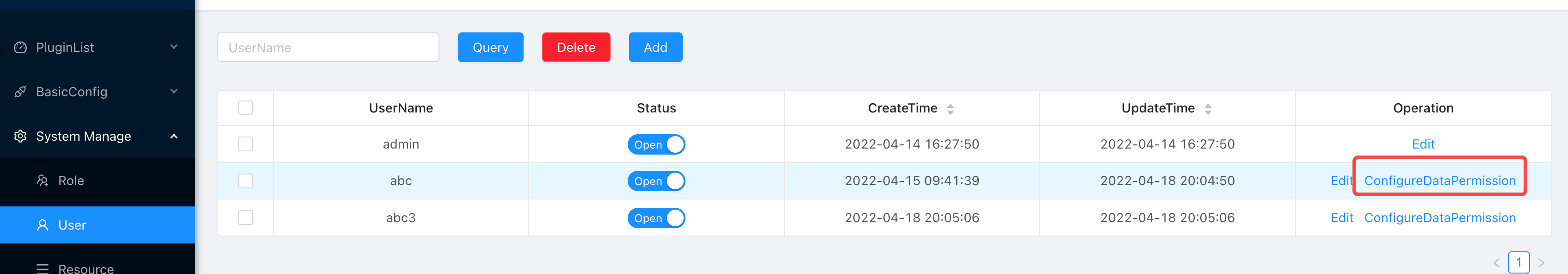Open the Role menu item
This screenshot has height=274, width=1568.
[71, 181]
